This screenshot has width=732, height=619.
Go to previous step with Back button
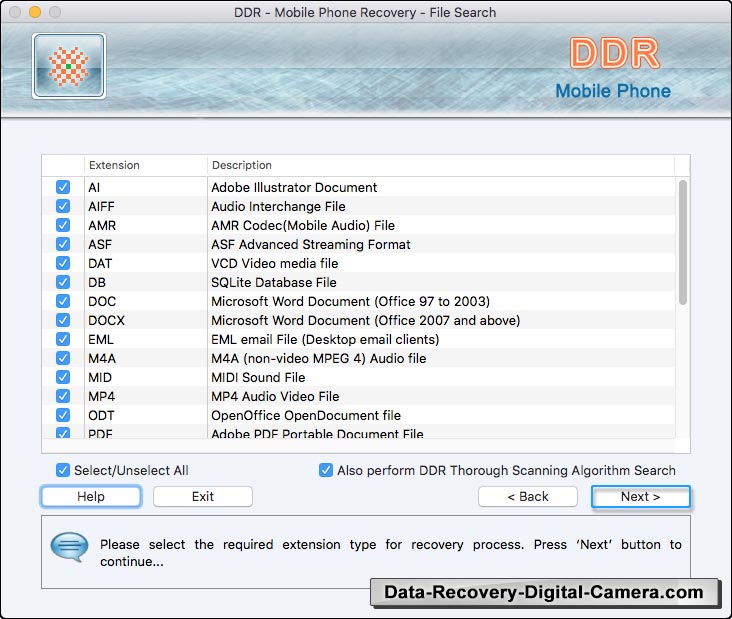click(x=528, y=496)
